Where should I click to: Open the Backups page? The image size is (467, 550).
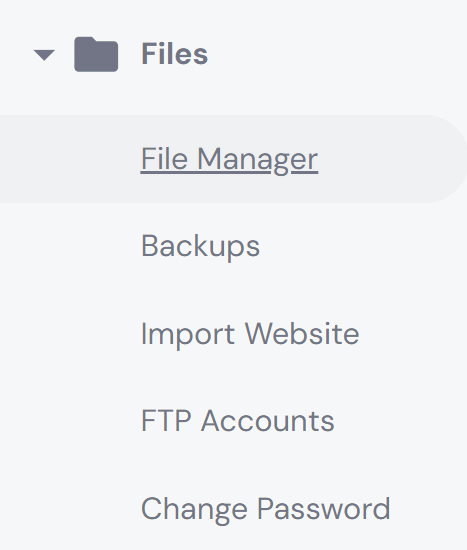pos(200,247)
